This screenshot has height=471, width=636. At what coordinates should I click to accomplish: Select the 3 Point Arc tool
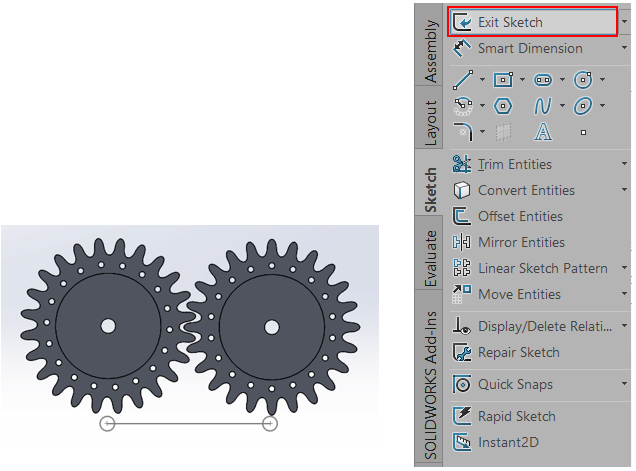click(463, 106)
